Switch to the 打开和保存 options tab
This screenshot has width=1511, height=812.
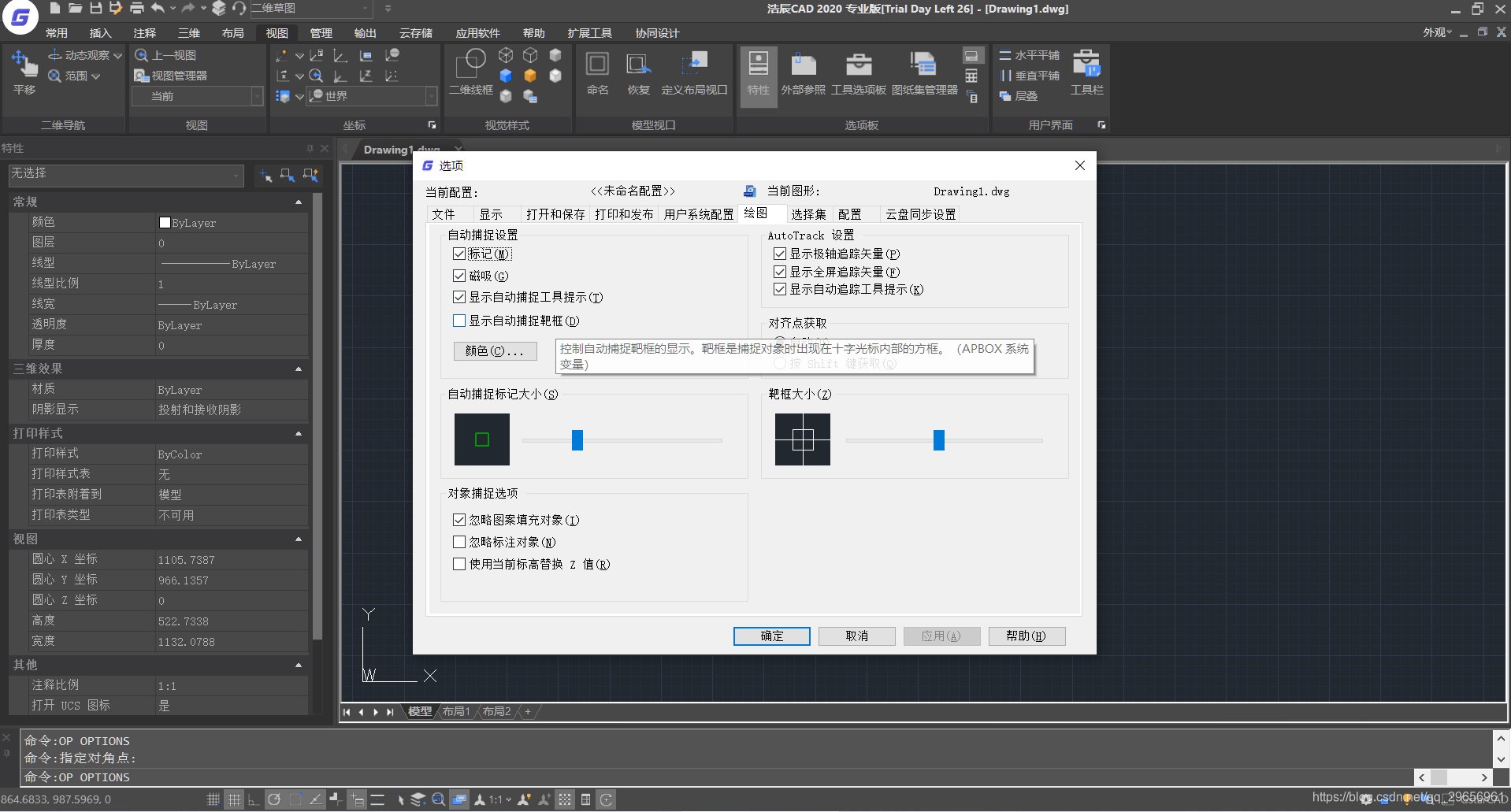point(555,214)
